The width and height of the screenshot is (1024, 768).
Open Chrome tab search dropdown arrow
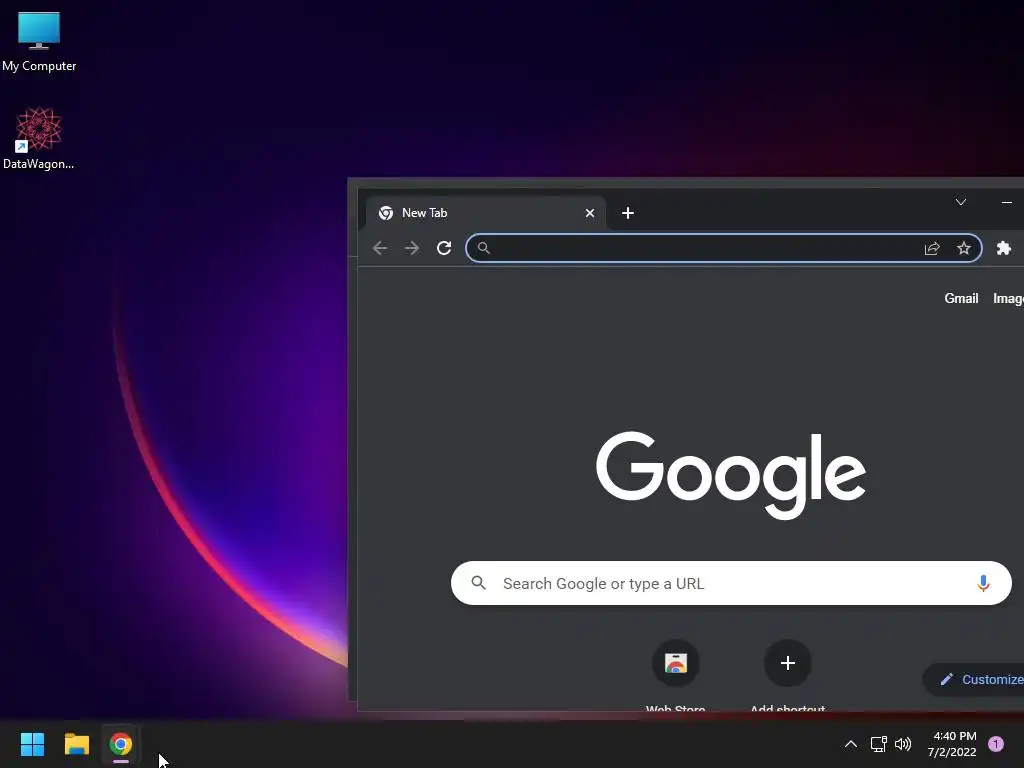click(961, 202)
